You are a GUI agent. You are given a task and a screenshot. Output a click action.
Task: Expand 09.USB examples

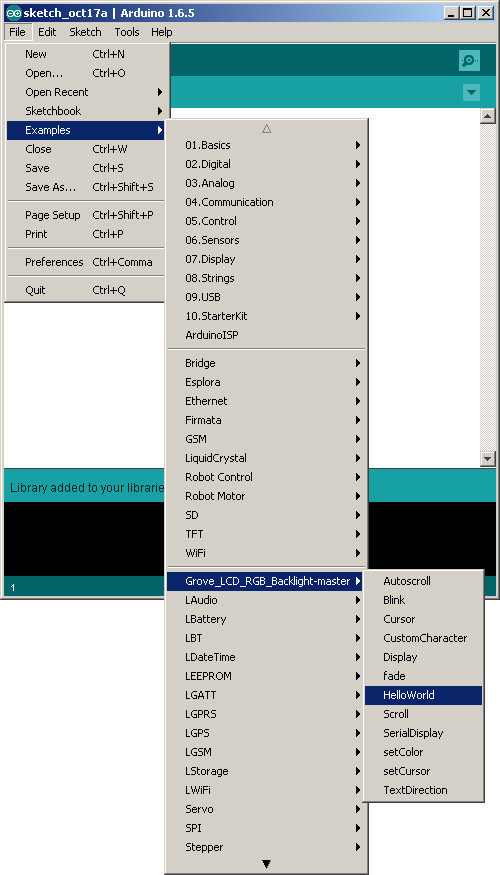tap(266, 297)
